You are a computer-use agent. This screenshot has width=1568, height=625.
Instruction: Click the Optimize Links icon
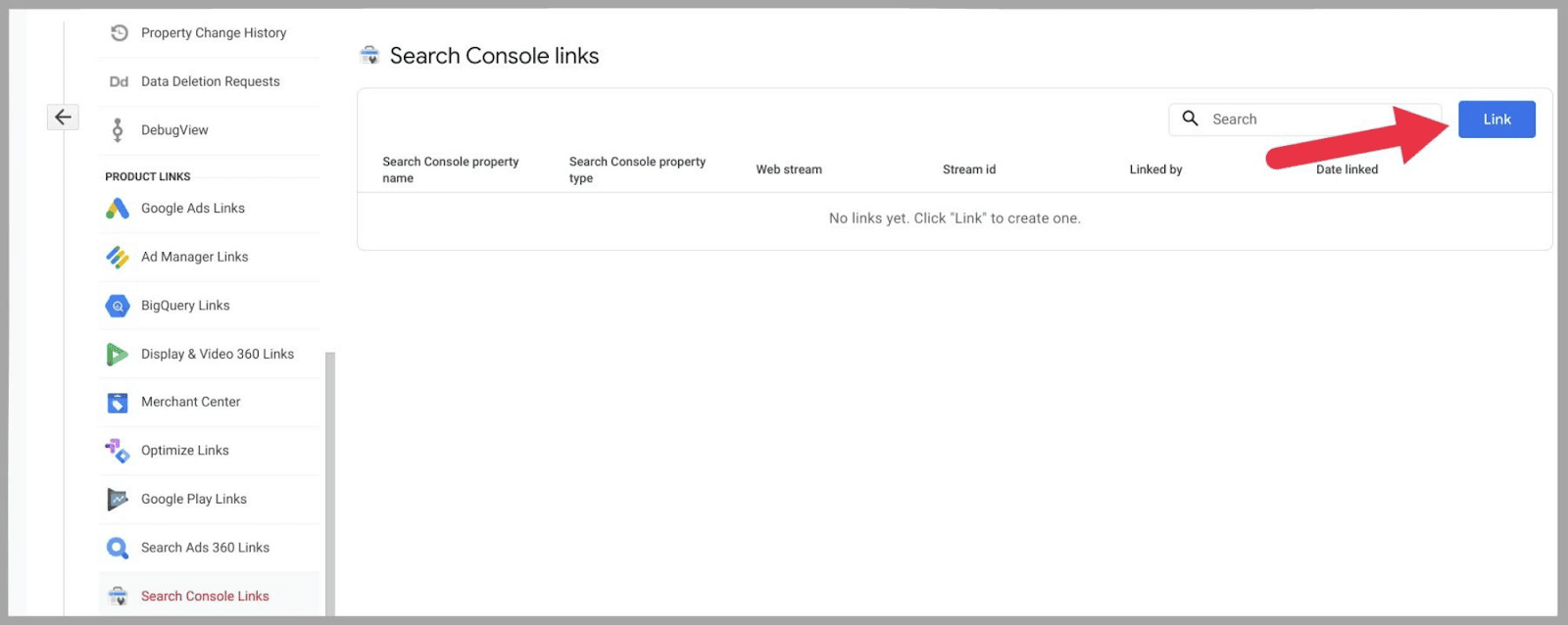(118, 451)
